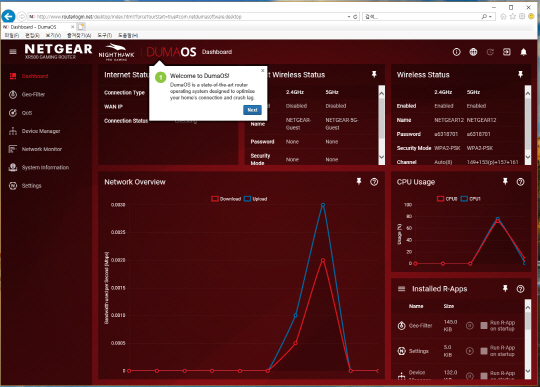The width and height of the screenshot is (540, 387).
Task: Click the logout icon in header
Action: [x=507, y=52]
